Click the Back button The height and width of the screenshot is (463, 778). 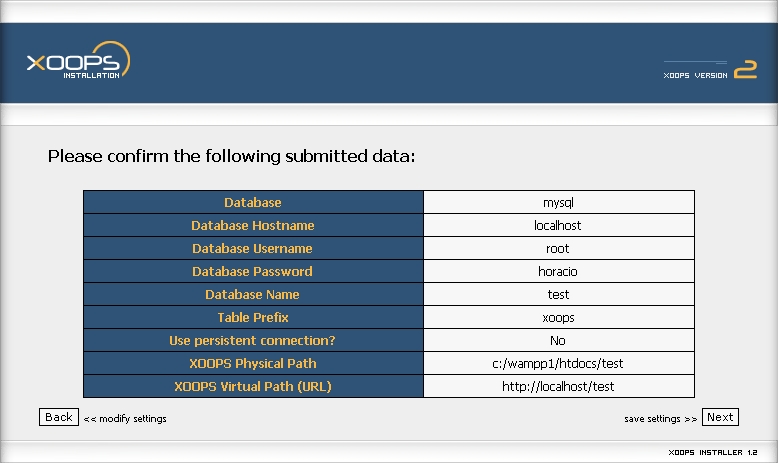[59, 417]
